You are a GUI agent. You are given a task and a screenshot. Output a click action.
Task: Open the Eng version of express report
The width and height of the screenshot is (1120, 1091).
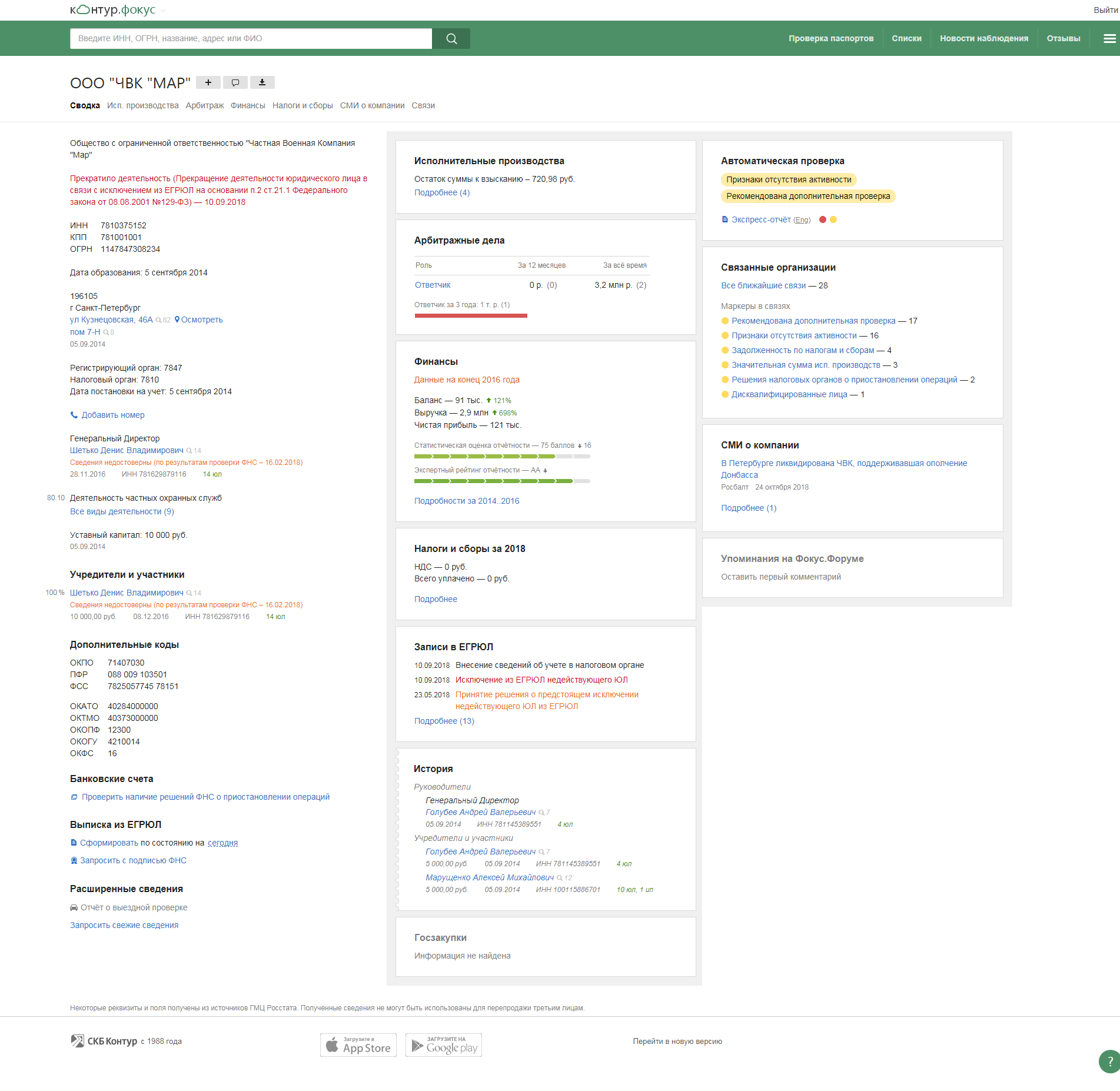[802, 220]
